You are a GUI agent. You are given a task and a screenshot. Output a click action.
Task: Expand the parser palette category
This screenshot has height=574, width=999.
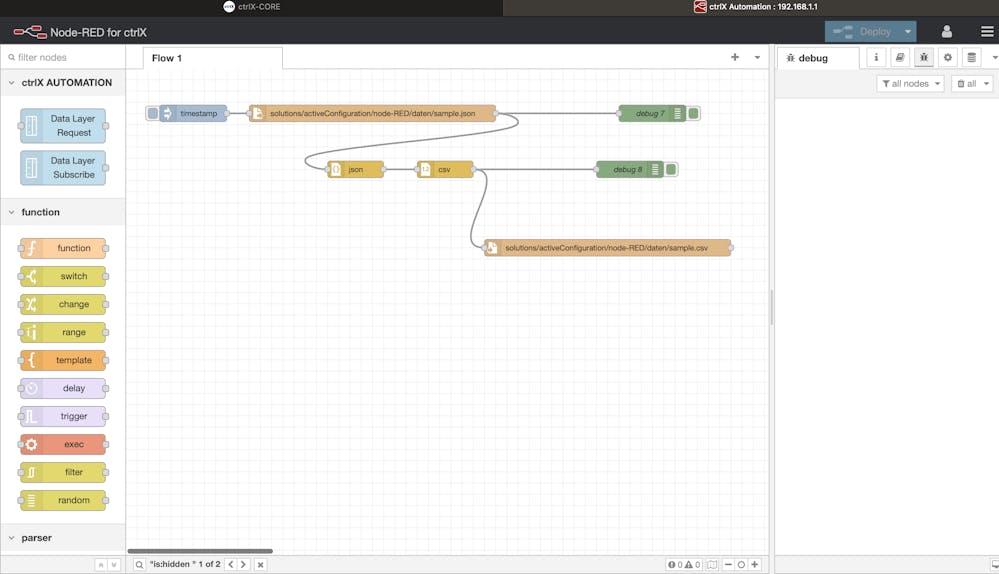(63, 538)
